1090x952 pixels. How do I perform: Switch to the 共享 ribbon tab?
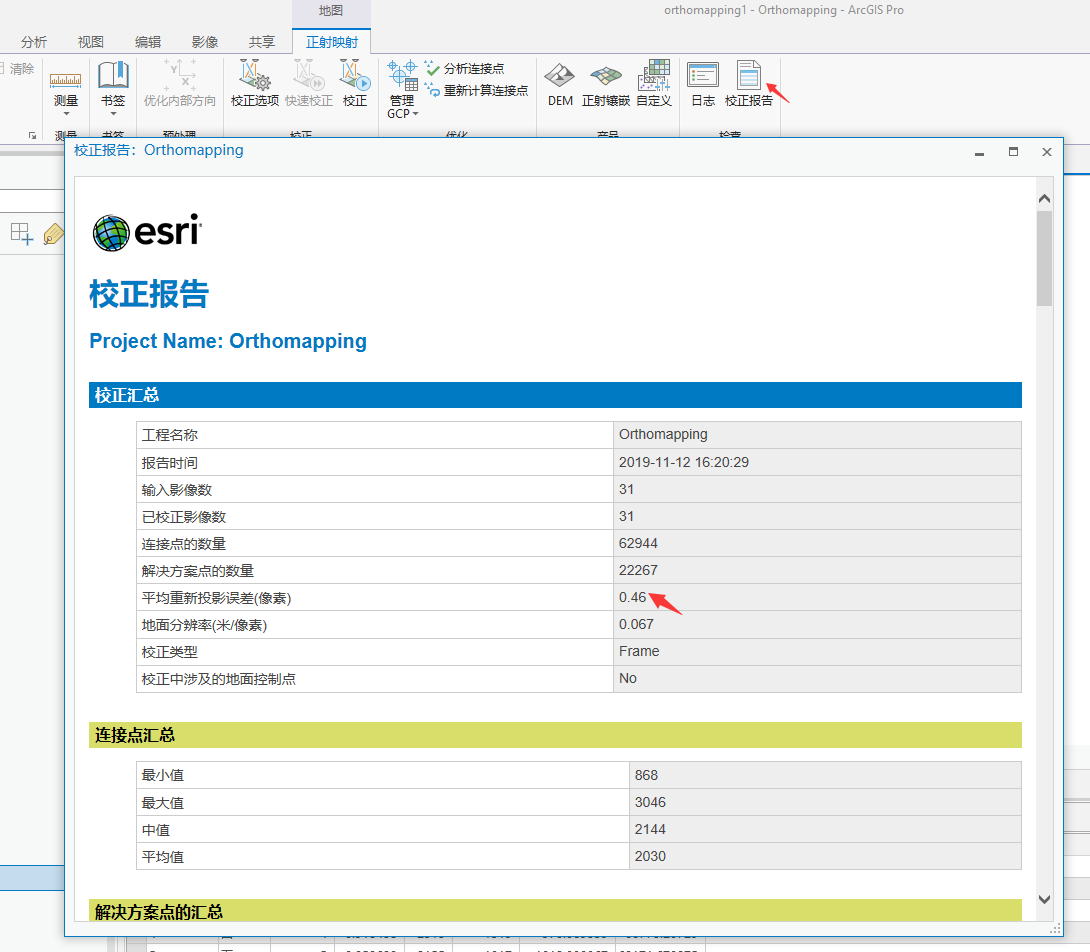click(x=261, y=42)
